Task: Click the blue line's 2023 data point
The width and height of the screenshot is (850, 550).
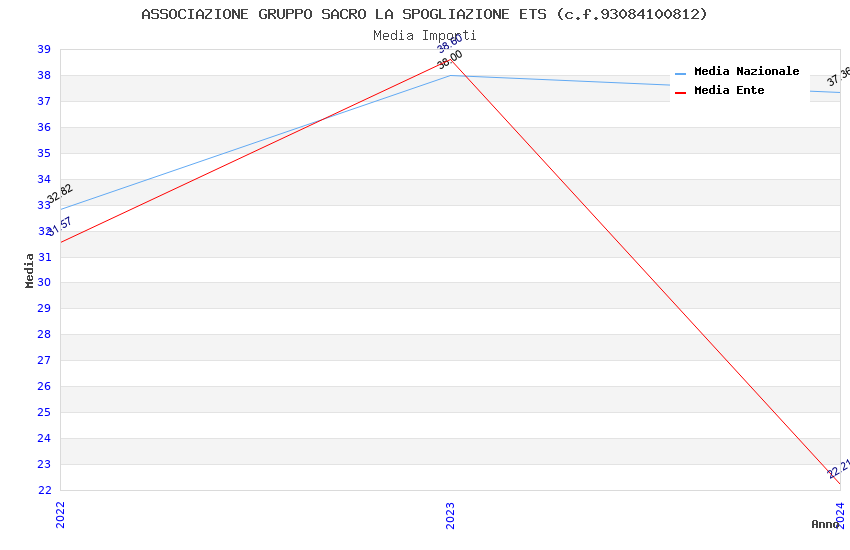Action: pos(450,75)
